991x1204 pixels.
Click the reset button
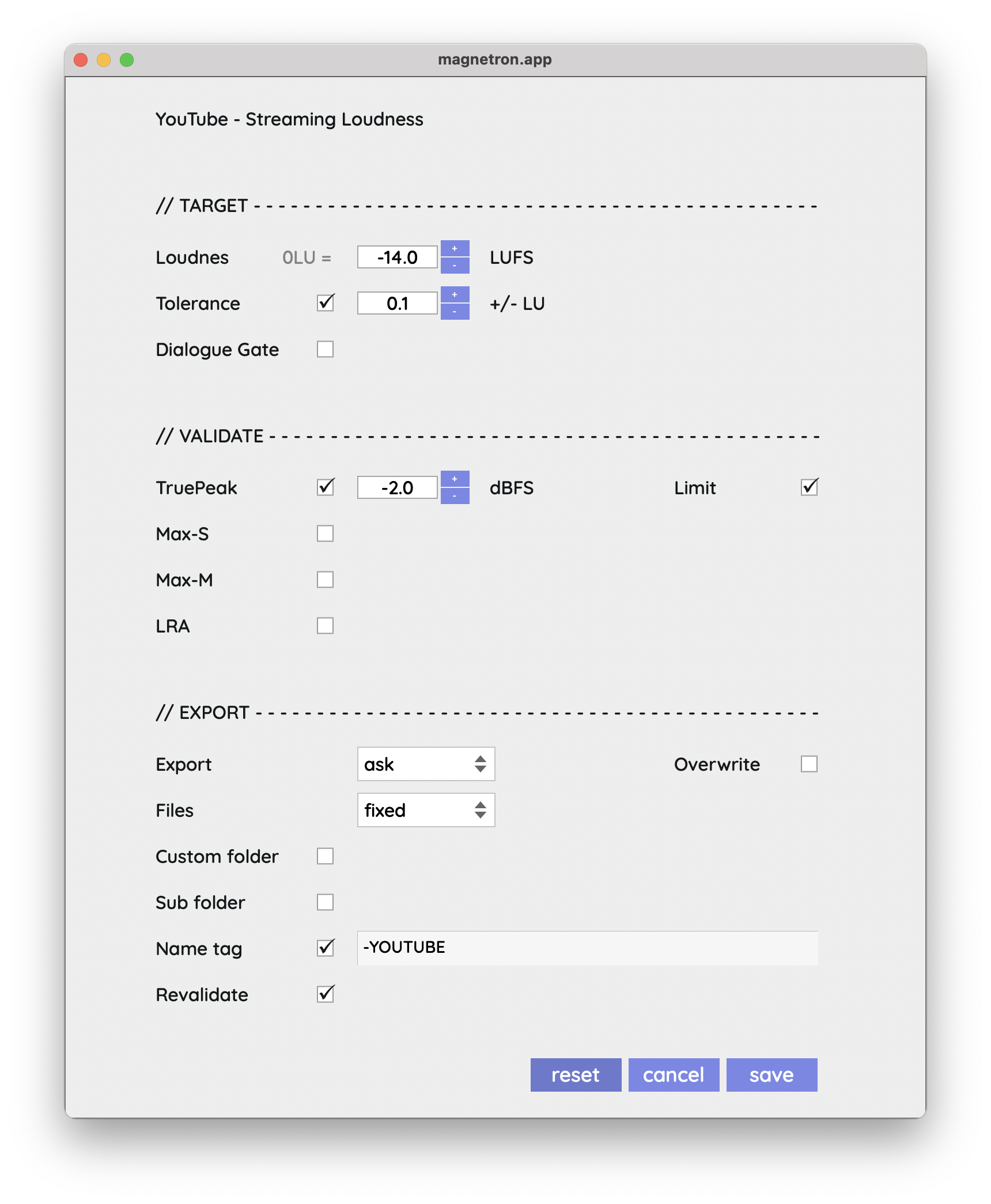pos(576,1075)
